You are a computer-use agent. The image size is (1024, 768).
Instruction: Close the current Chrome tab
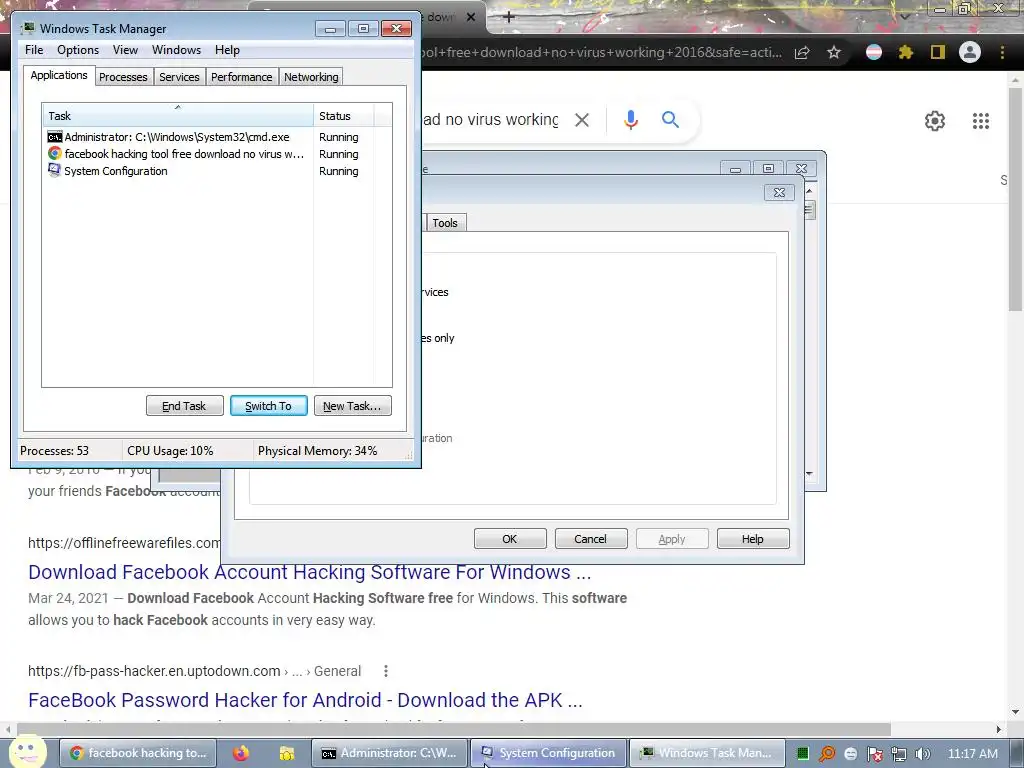tap(471, 17)
